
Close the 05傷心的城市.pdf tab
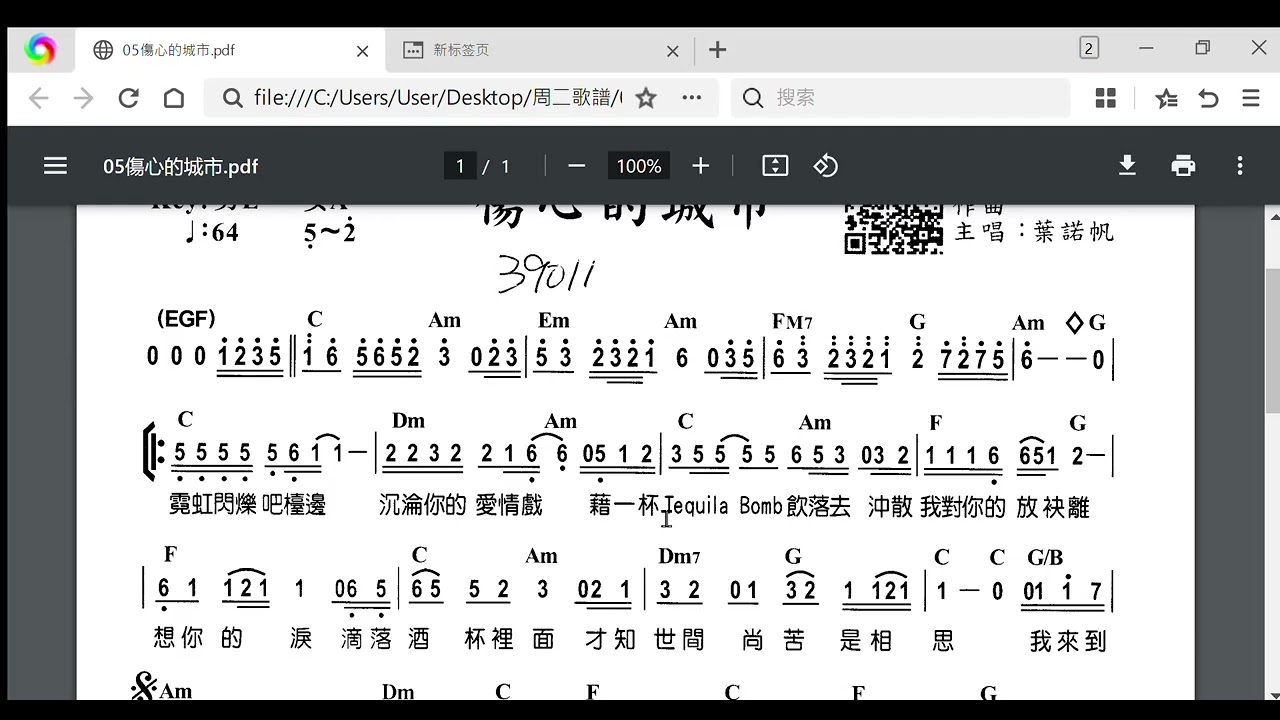362,51
